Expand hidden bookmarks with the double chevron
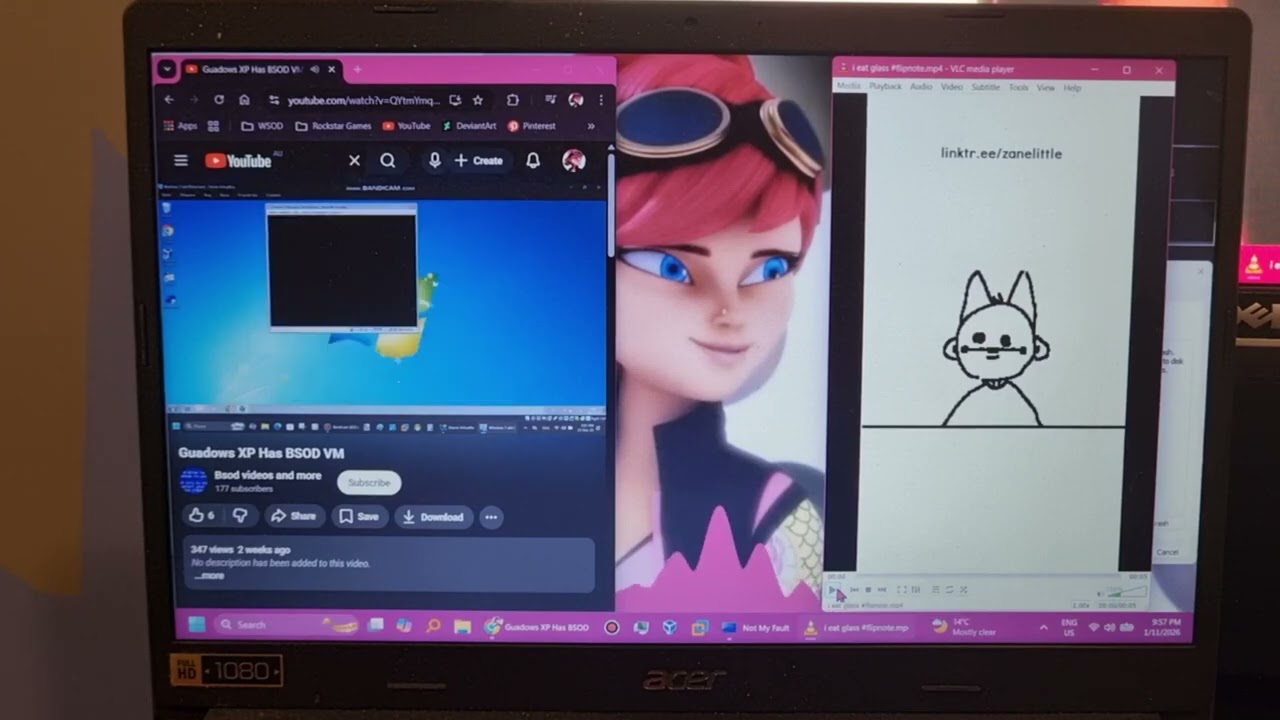 pyautogui.click(x=591, y=126)
